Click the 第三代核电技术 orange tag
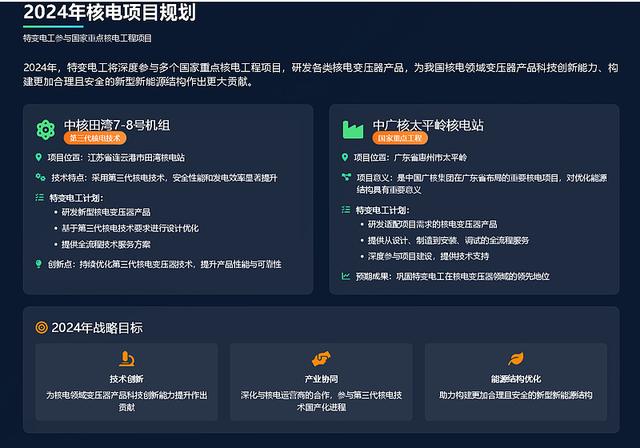Screen dimensions: 640x448 (x=95, y=138)
